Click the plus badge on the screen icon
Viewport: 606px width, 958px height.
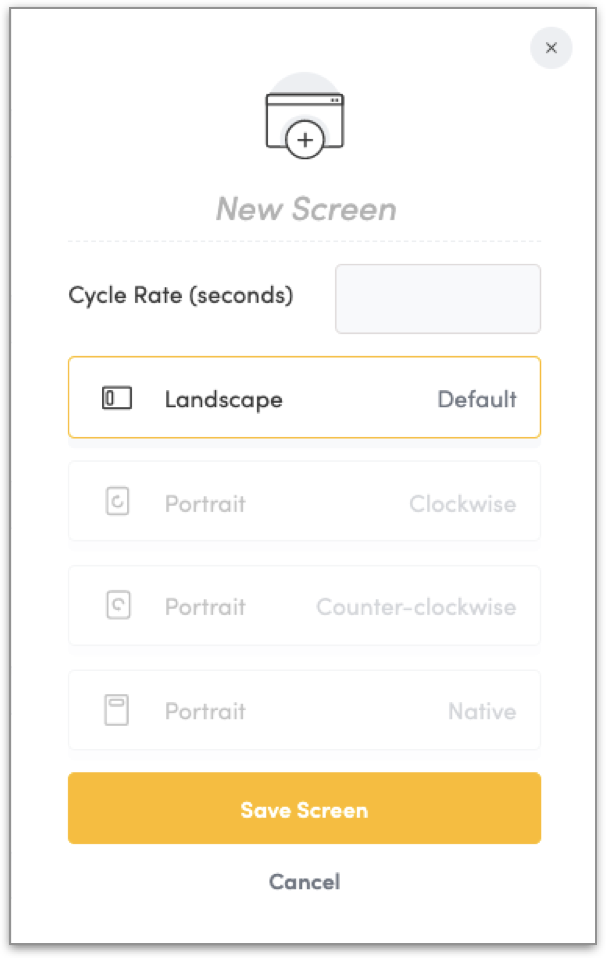(305, 140)
